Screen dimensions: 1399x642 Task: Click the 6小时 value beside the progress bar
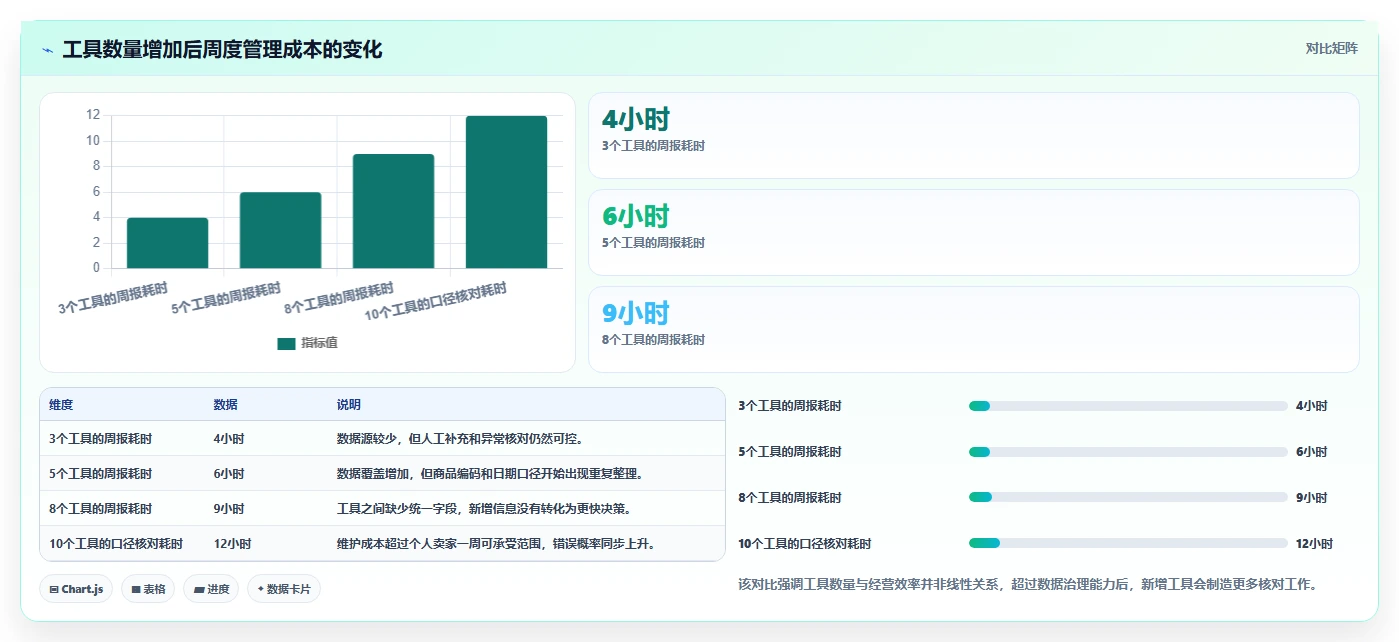tap(1311, 452)
